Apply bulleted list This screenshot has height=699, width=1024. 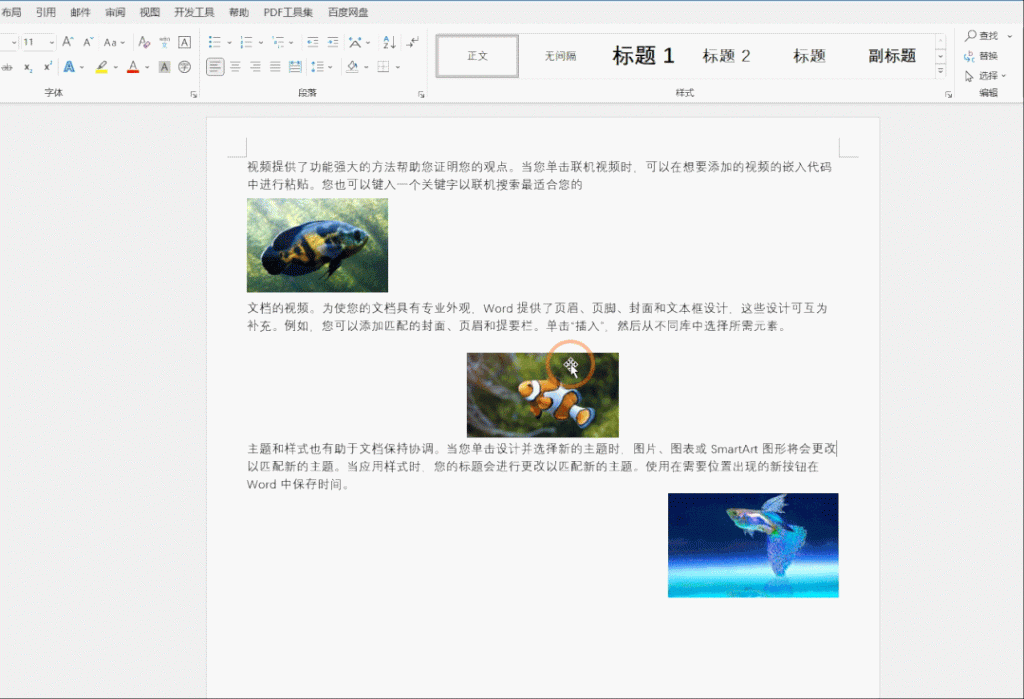[214, 42]
